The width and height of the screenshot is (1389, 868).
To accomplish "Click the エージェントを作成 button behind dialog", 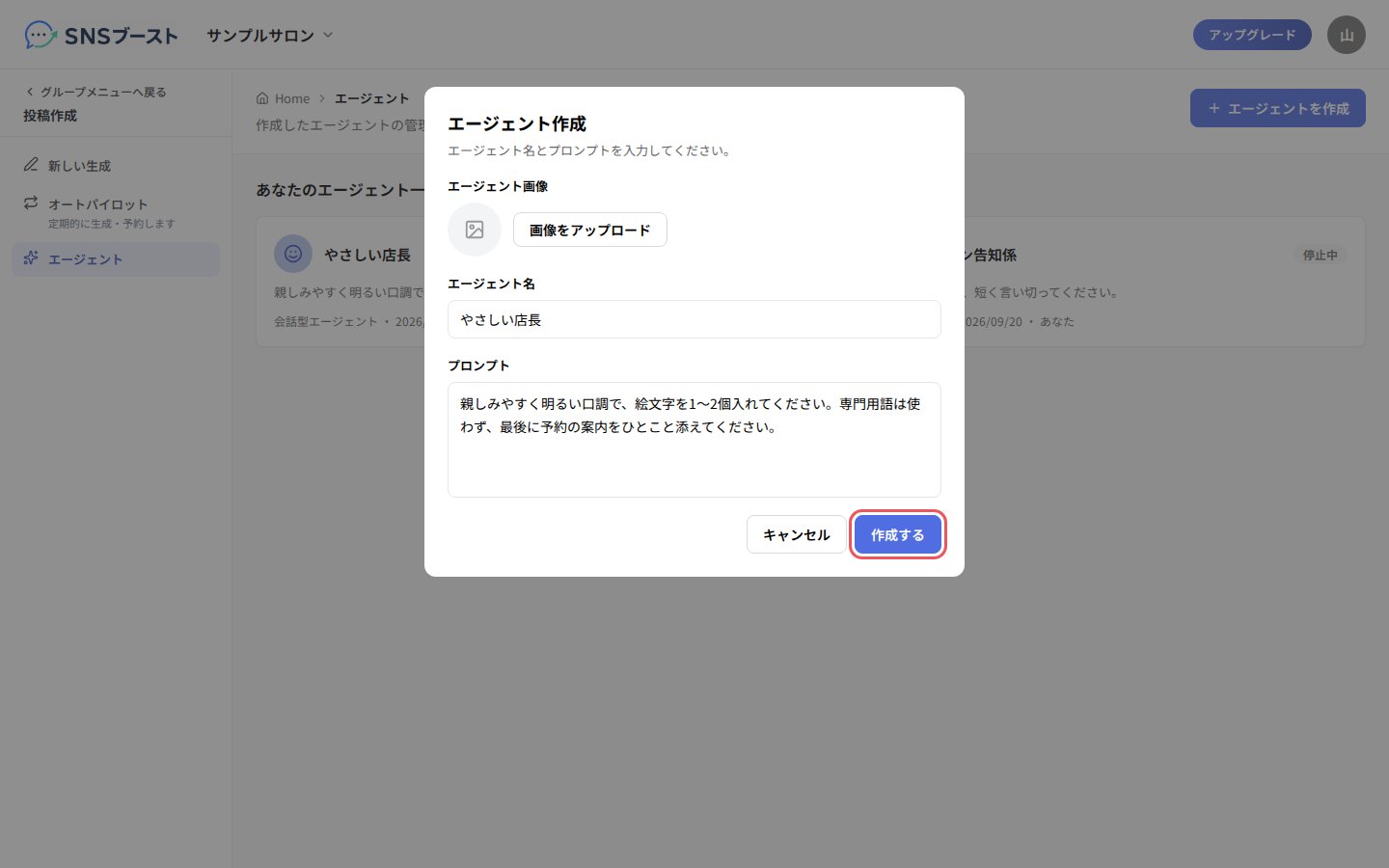I will tap(1277, 108).
